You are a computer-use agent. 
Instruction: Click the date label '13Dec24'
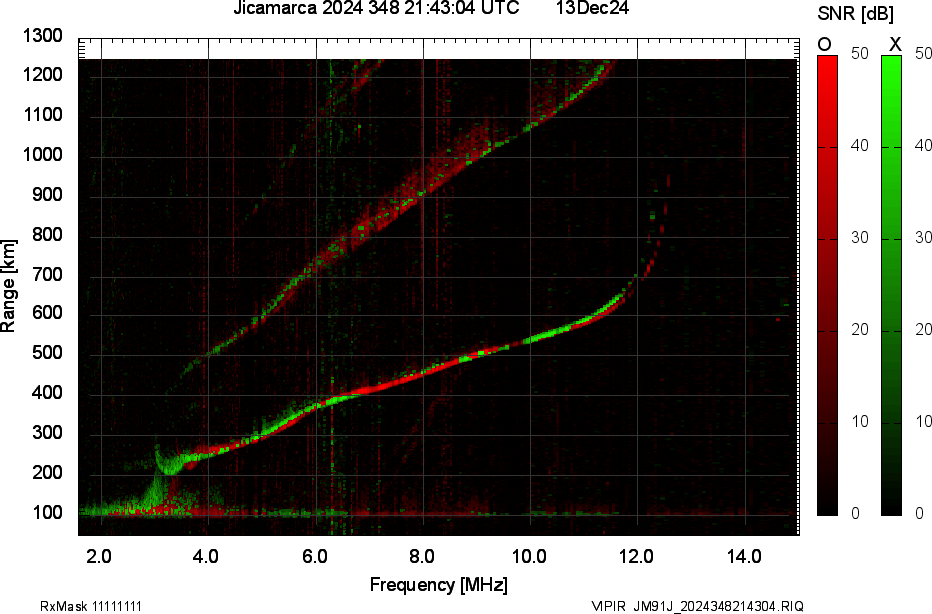pos(592,8)
